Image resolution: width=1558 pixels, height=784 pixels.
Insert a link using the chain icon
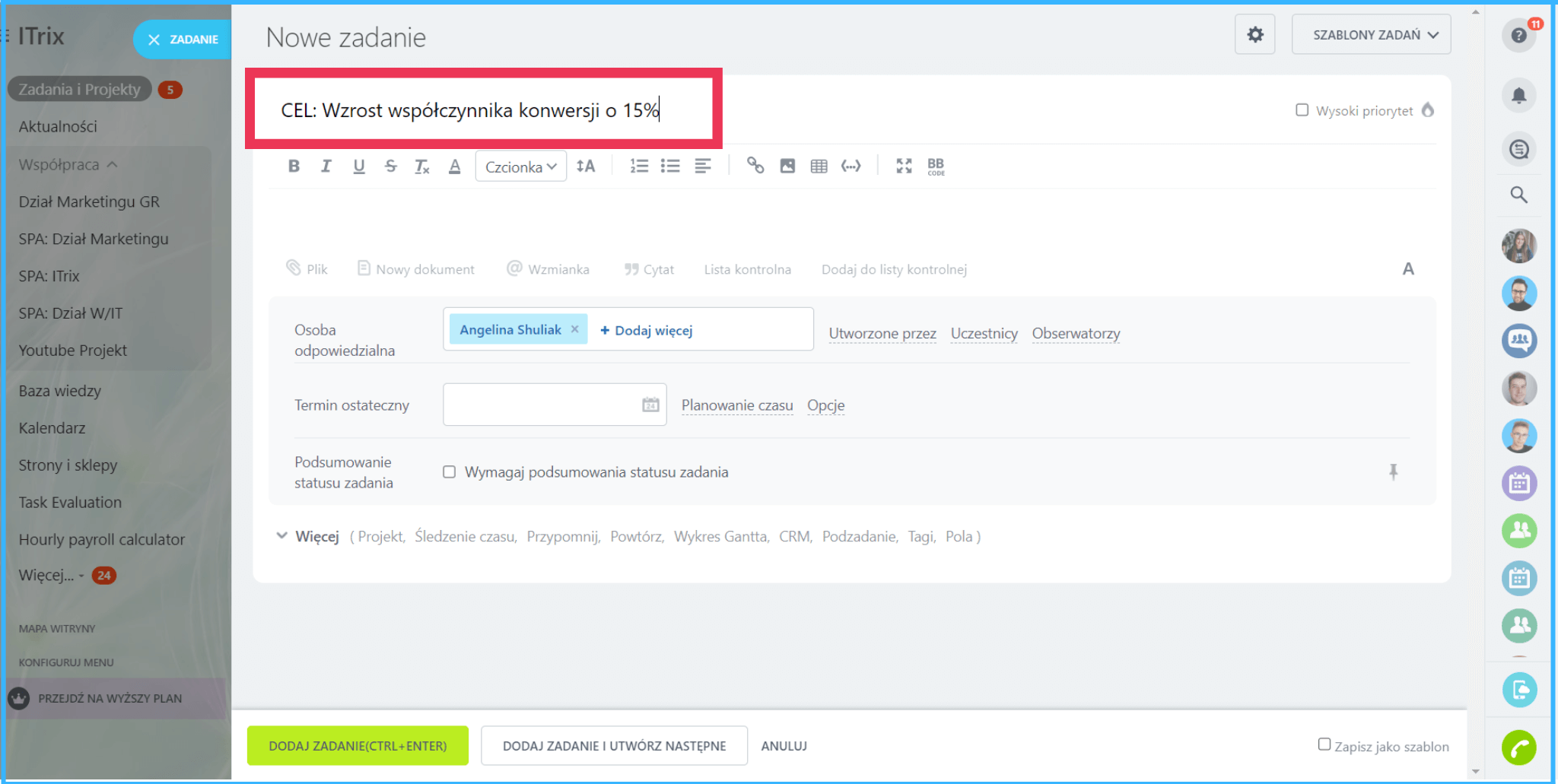pos(755,166)
